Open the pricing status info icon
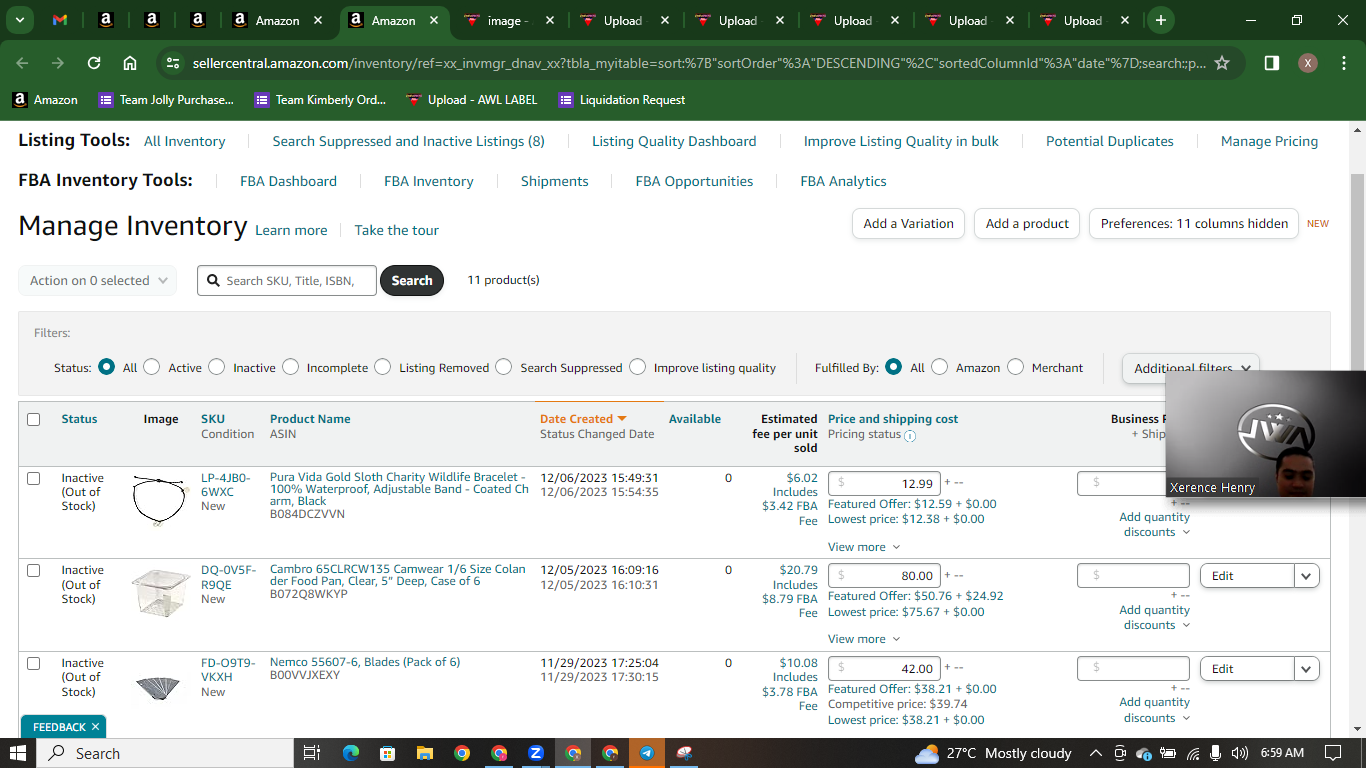Image resolution: width=1366 pixels, height=768 pixels. pos(910,435)
